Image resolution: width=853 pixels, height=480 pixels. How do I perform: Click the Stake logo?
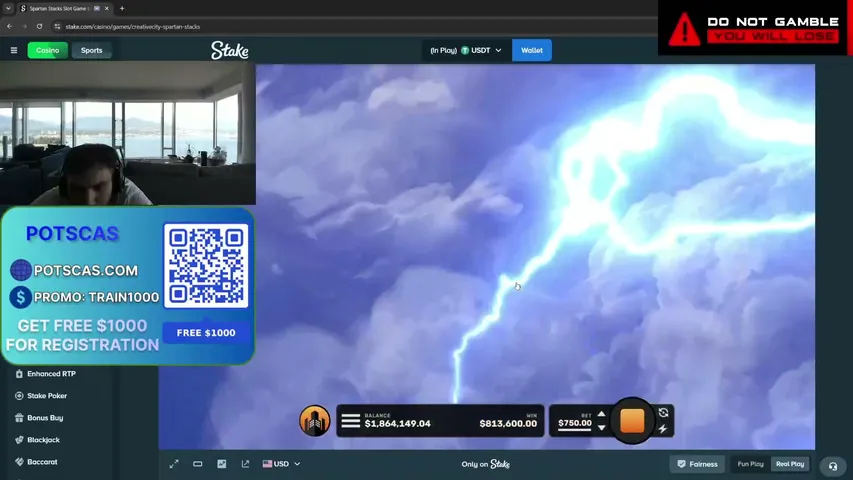coord(230,50)
